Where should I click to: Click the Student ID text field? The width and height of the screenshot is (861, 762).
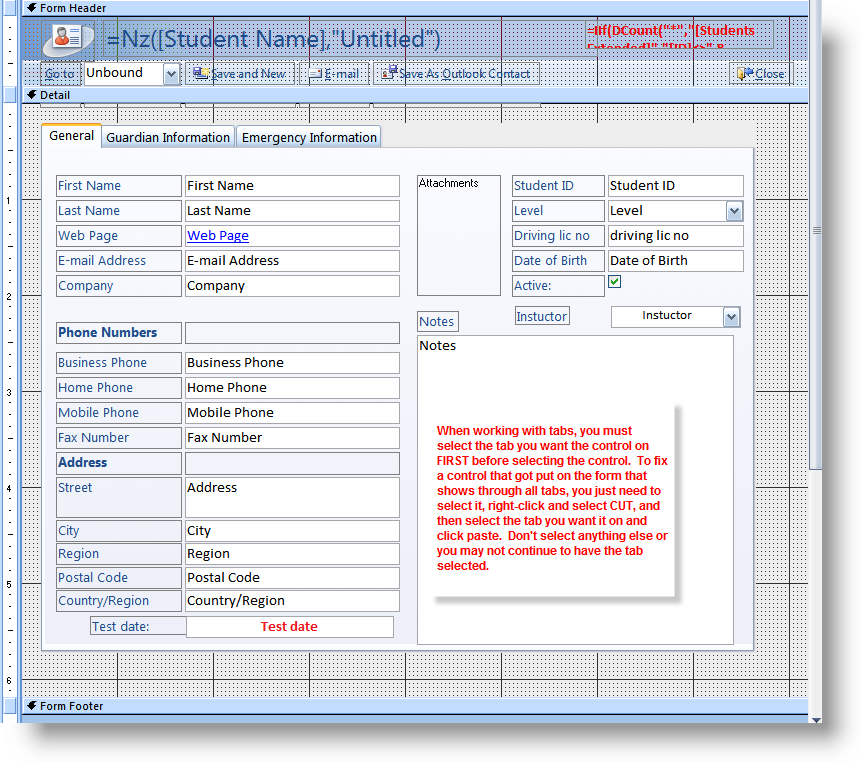click(x=675, y=186)
